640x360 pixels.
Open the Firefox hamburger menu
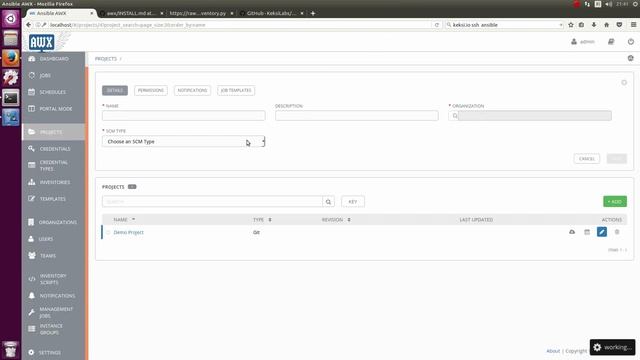pos(633,25)
